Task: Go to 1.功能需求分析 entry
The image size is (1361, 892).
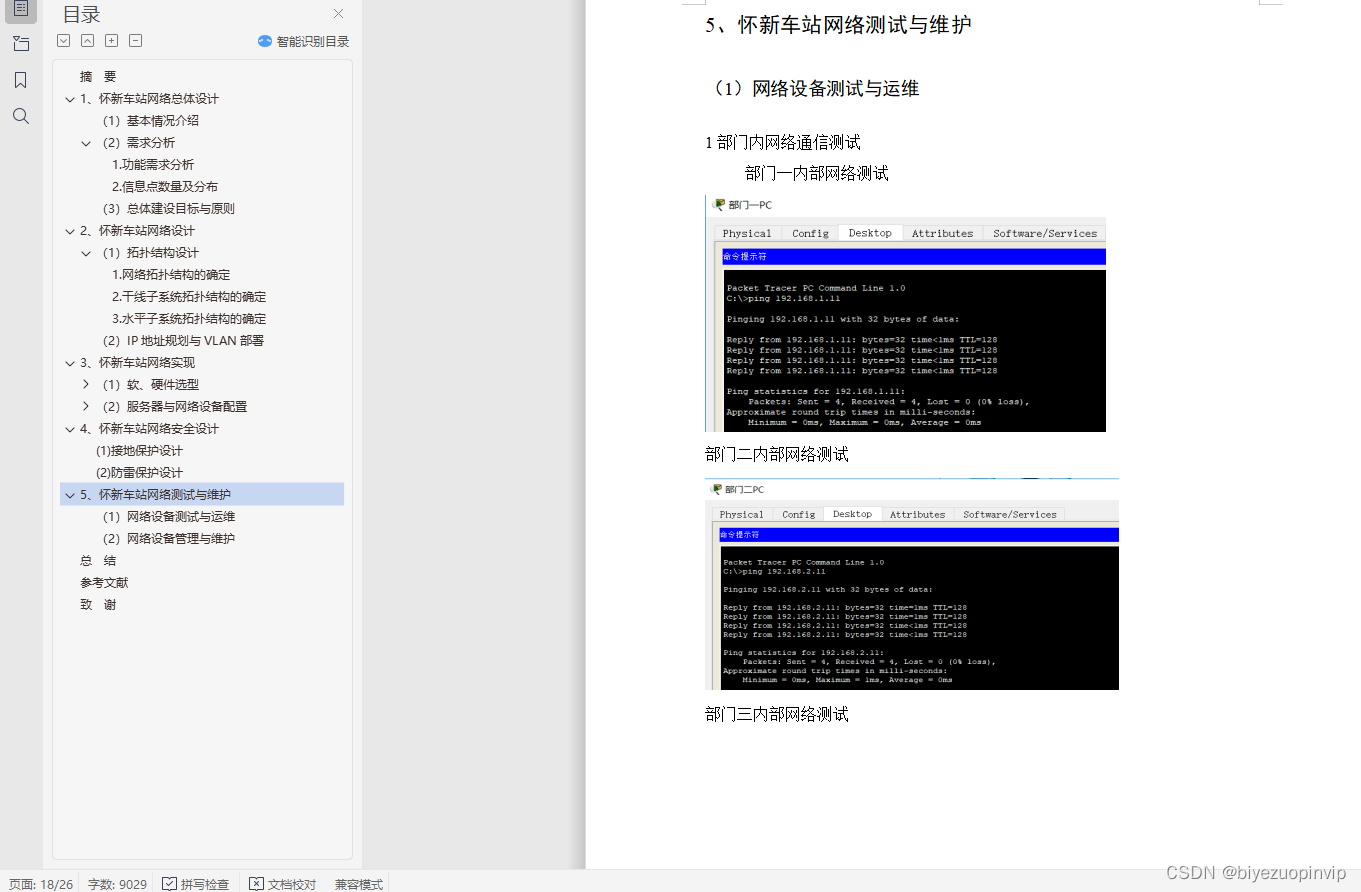Action: pyautogui.click(x=153, y=165)
